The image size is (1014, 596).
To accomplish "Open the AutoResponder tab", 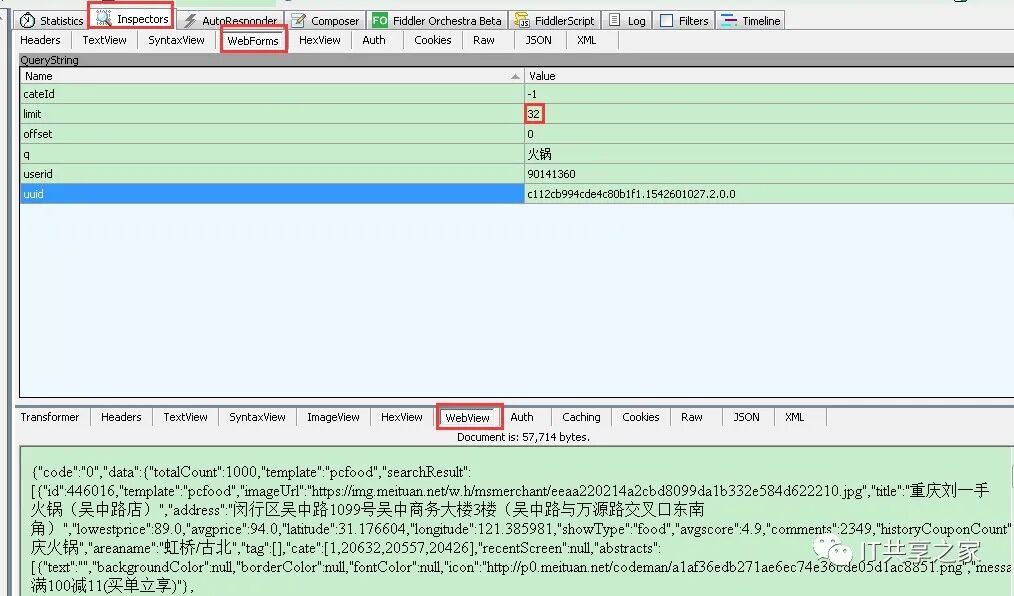I will [232, 21].
